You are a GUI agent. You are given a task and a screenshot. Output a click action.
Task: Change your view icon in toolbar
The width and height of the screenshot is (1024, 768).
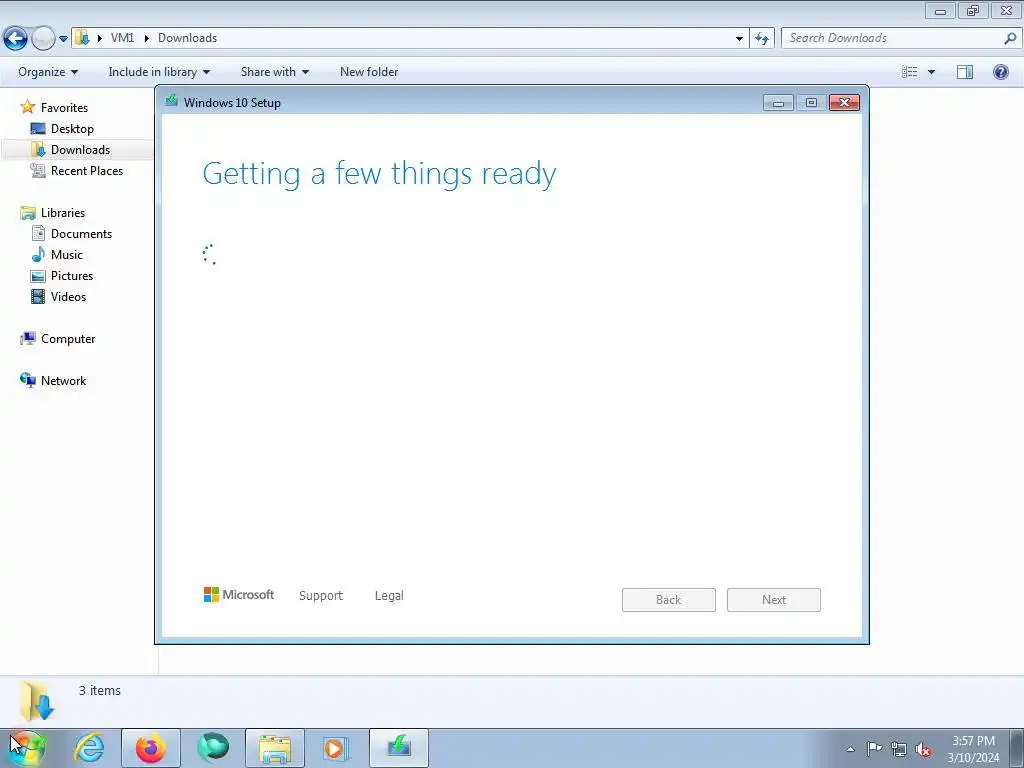[x=910, y=72]
